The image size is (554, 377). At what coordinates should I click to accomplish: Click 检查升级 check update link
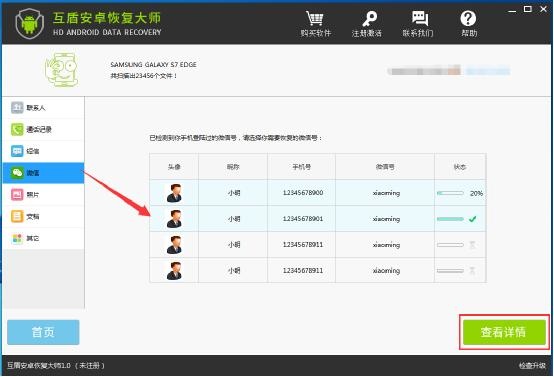[x=532, y=366]
